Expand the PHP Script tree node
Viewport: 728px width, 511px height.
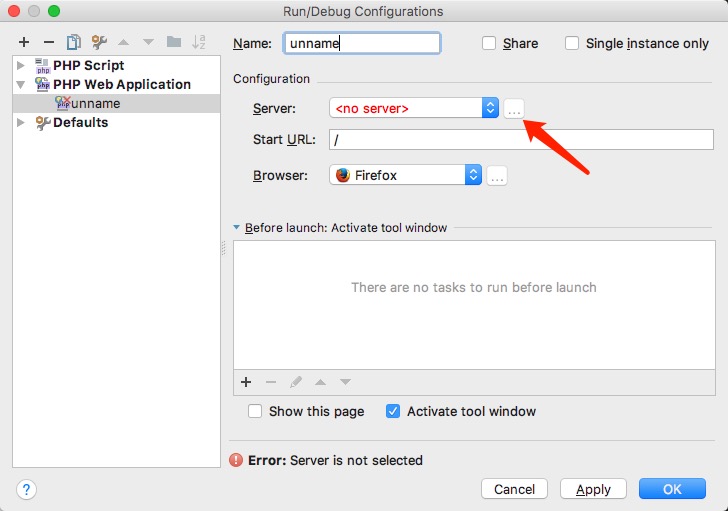point(20,65)
